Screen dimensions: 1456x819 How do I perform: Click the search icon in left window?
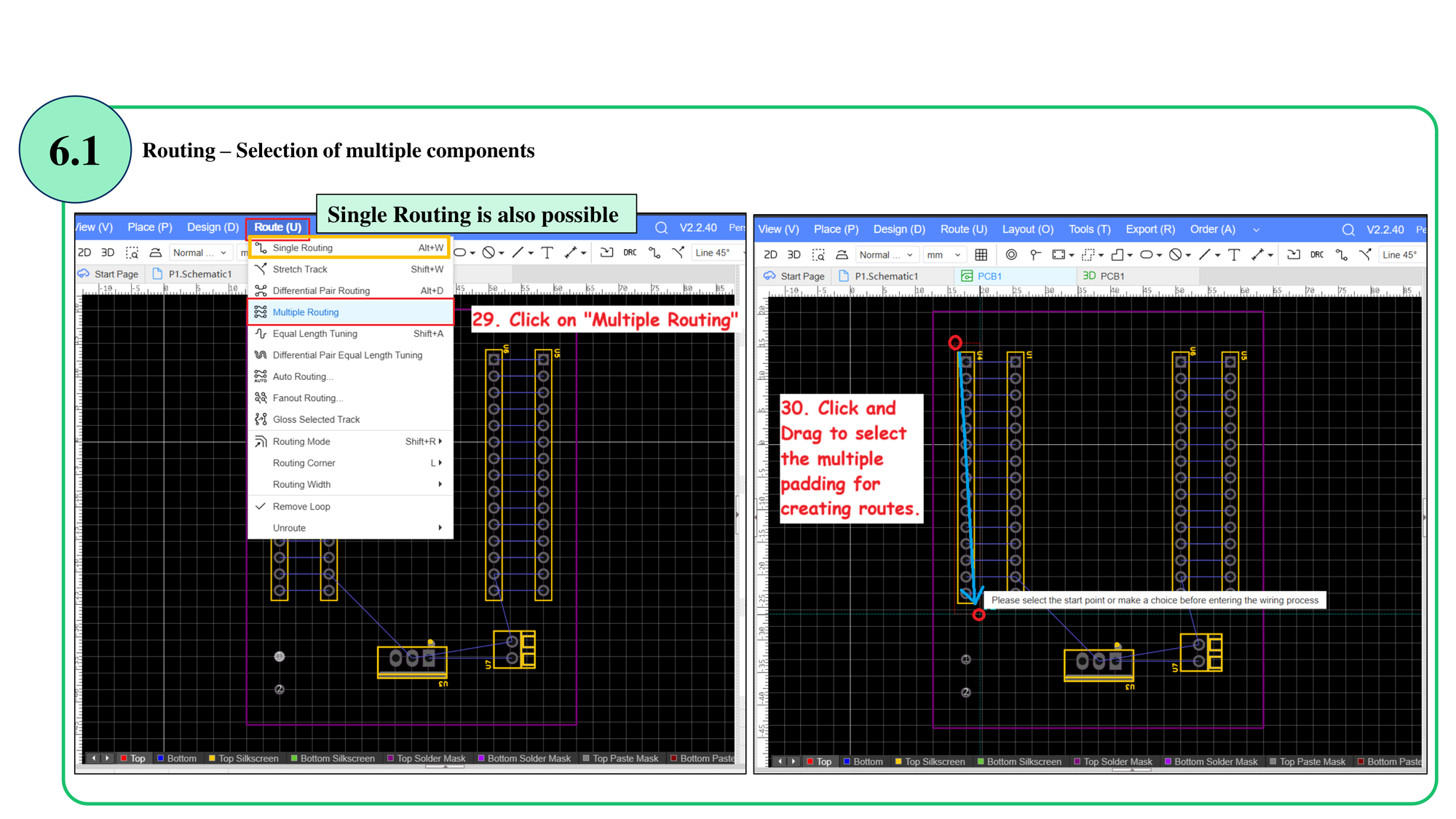661,228
